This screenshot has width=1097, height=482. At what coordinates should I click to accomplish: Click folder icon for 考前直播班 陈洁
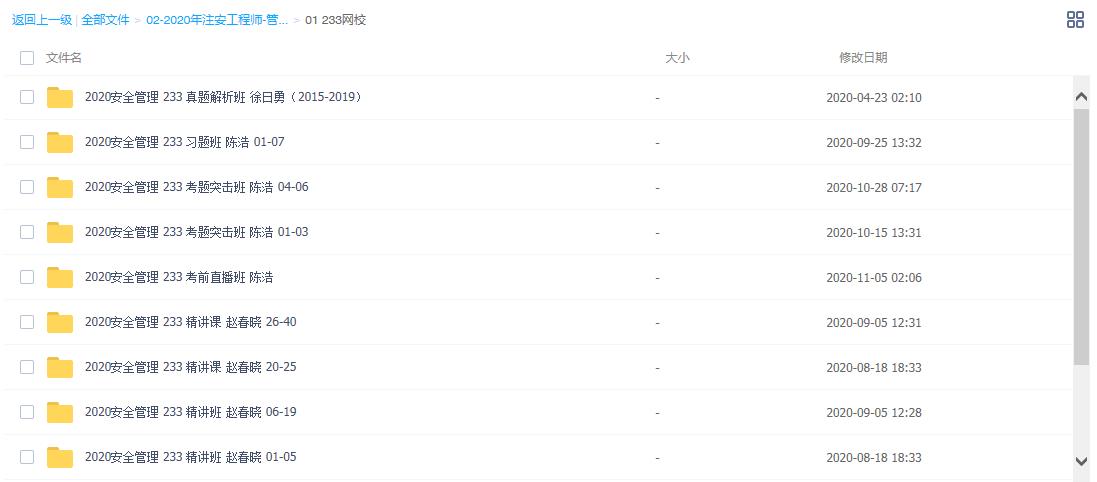pos(60,278)
